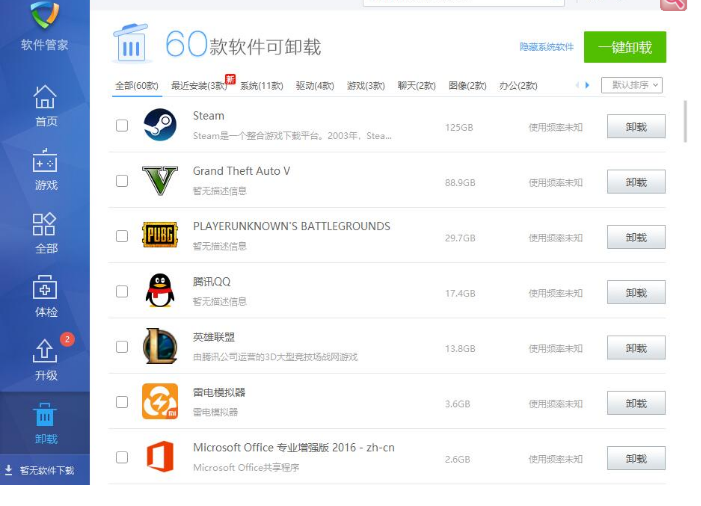Select the 系统(11款) tab

point(262,85)
